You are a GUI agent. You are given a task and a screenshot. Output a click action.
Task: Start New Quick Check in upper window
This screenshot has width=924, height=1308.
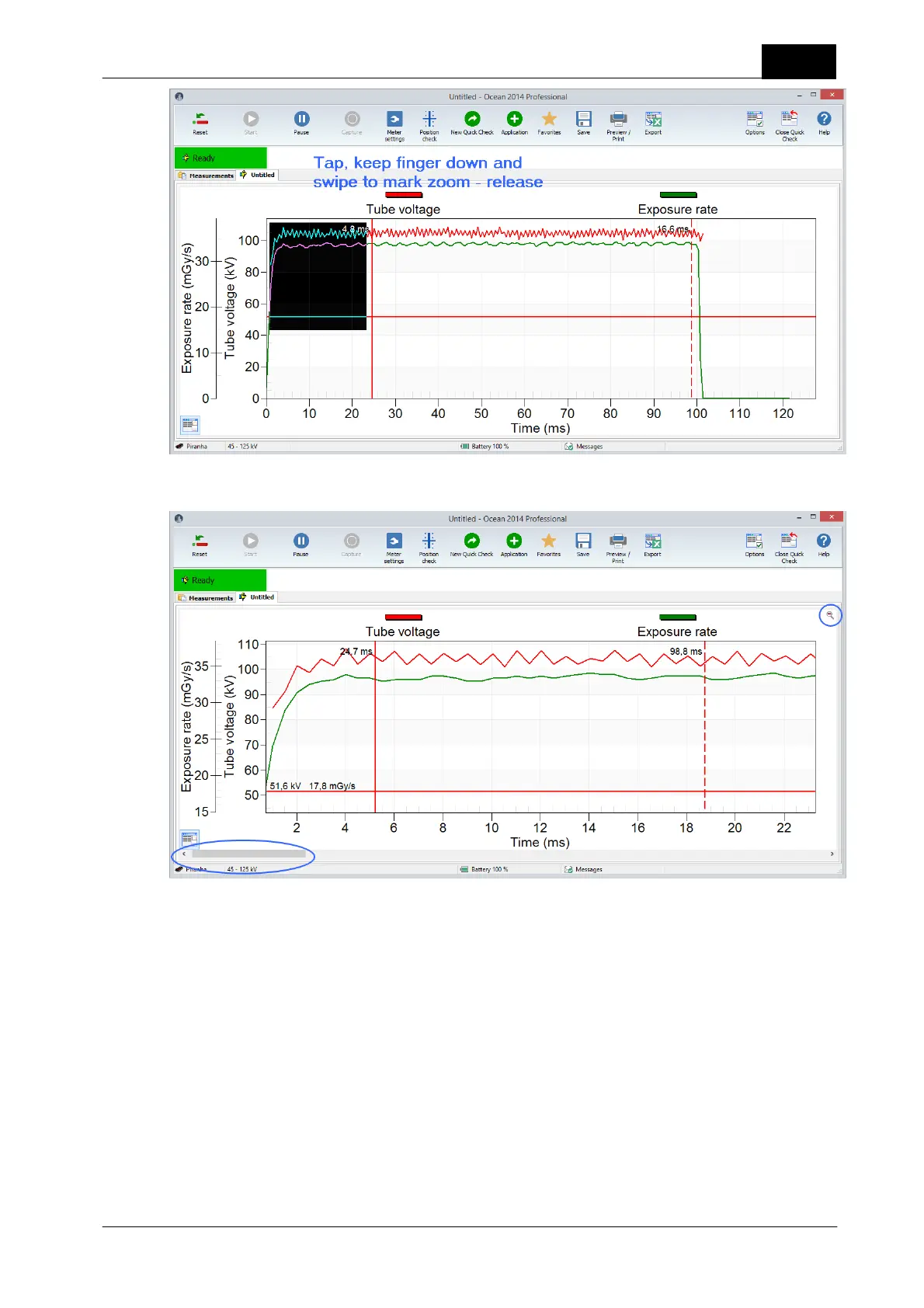click(472, 123)
